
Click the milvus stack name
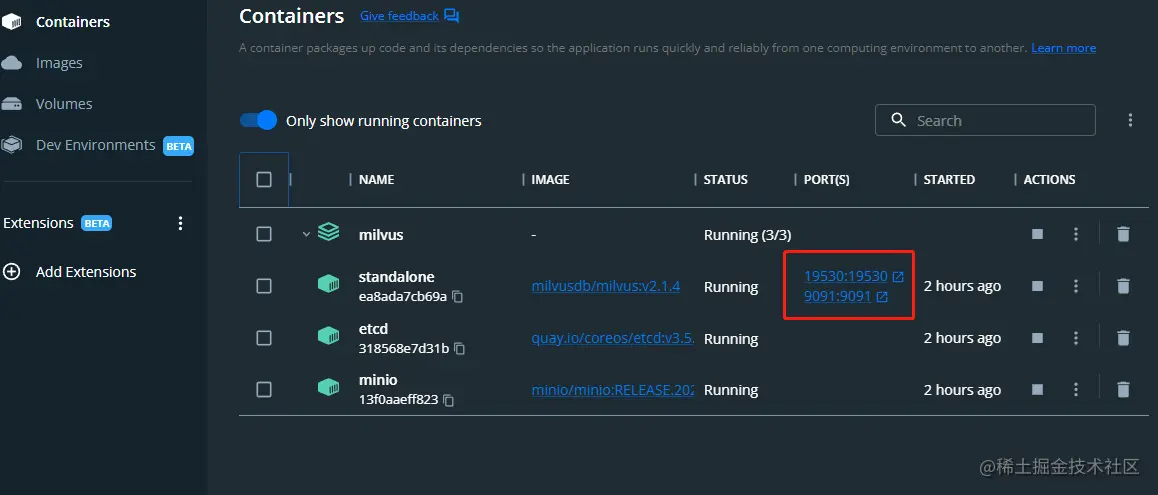click(381, 235)
